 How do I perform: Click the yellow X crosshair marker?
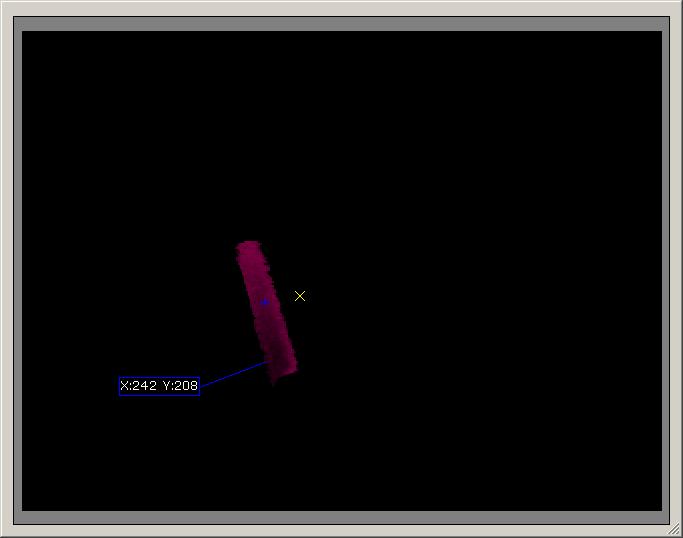coord(300,296)
